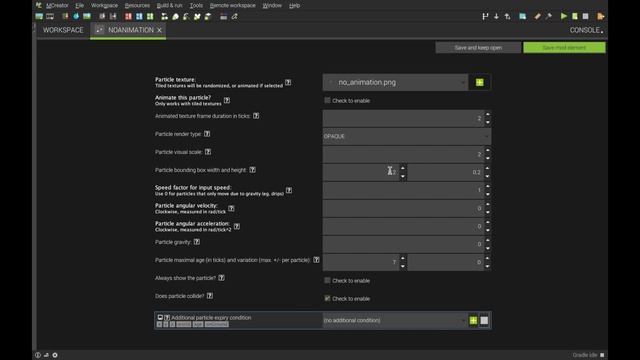The width and height of the screenshot is (640, 360).
Task: Open the particle texture dropdown no_animation.png
Action: (395, 82)
